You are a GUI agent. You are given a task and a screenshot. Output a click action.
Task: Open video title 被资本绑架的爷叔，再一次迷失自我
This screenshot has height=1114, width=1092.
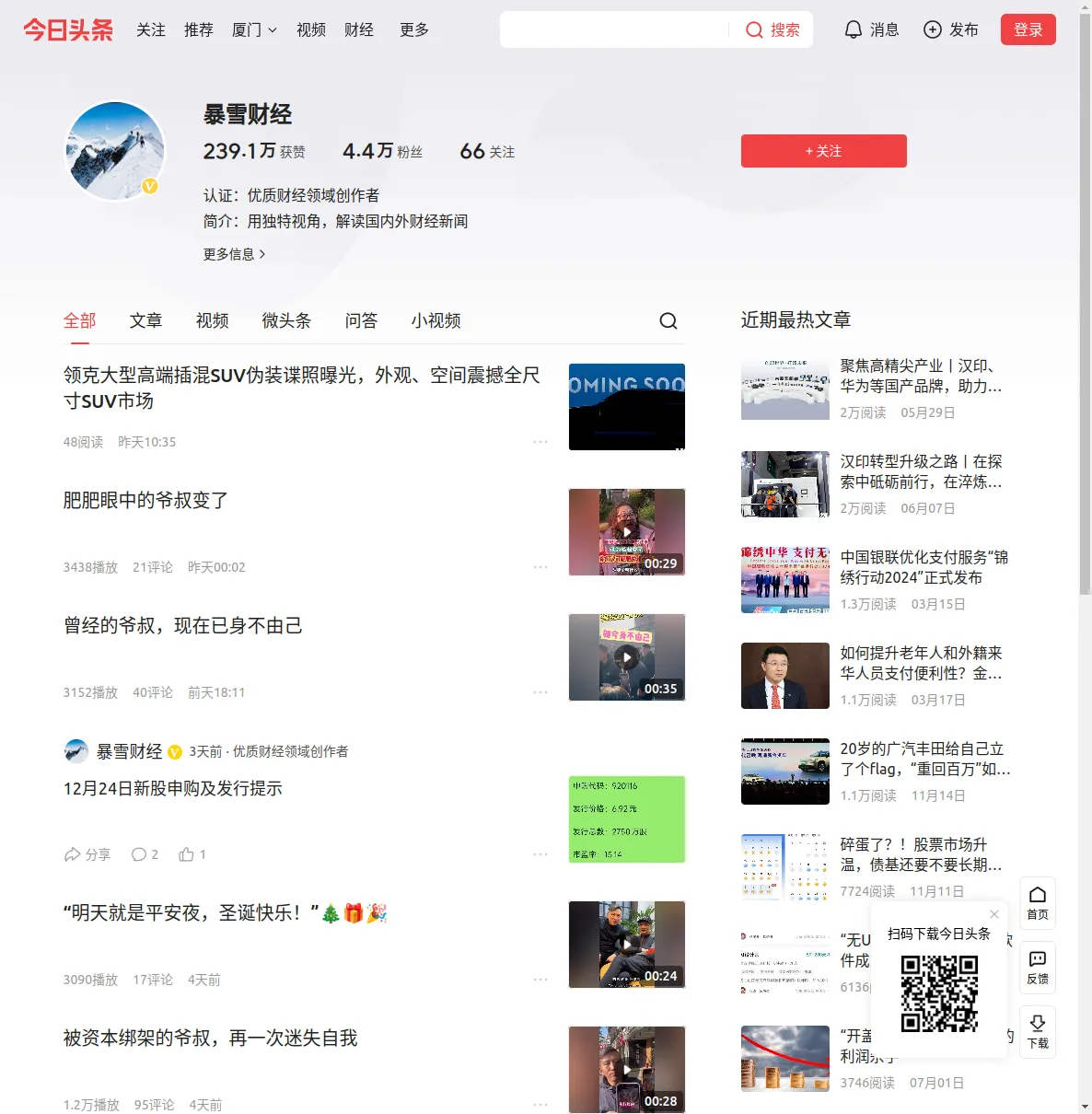211,1039
